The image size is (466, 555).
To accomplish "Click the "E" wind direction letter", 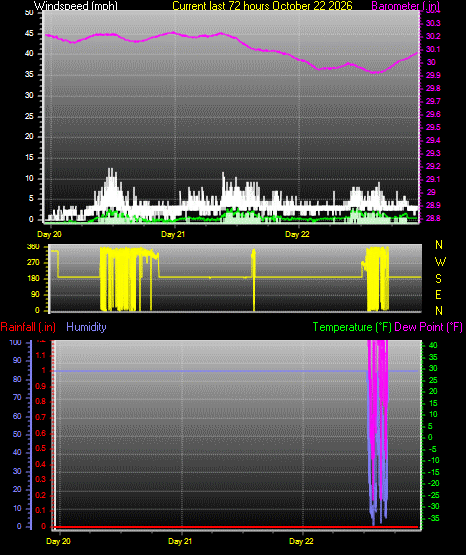I will pyautogui.click(x=438, y=294).
